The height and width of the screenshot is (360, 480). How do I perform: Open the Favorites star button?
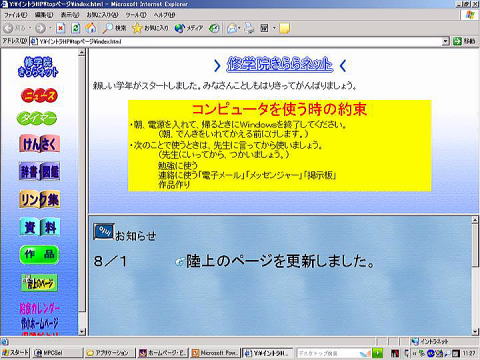[x=150, y=28]
